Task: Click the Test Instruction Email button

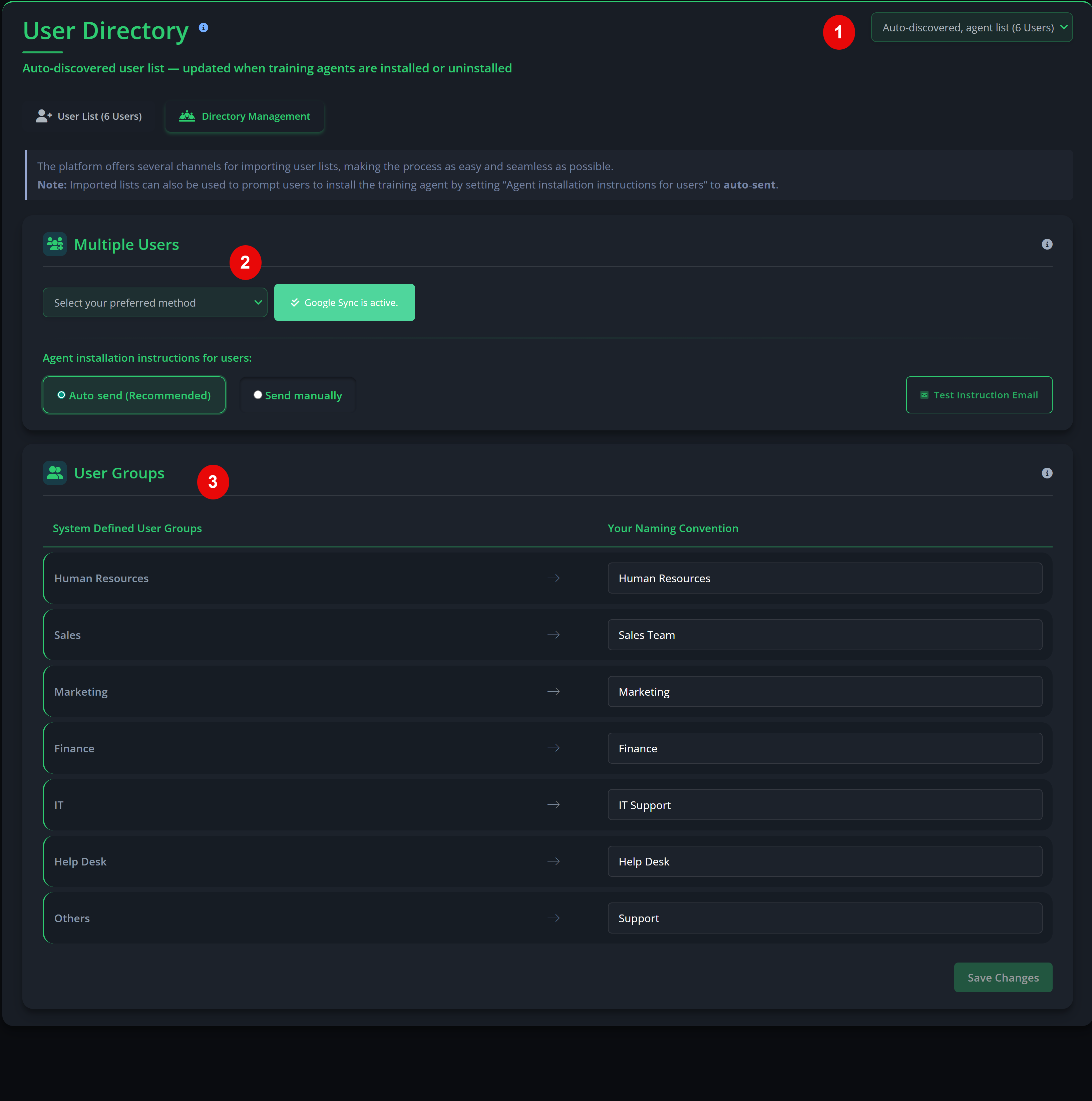Action: [979, 394]
